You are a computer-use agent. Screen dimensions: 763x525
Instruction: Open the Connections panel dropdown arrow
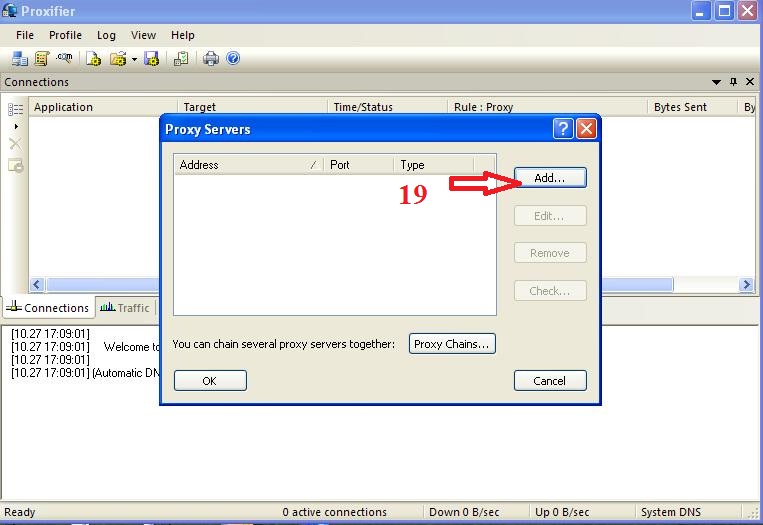click(716, 82)
